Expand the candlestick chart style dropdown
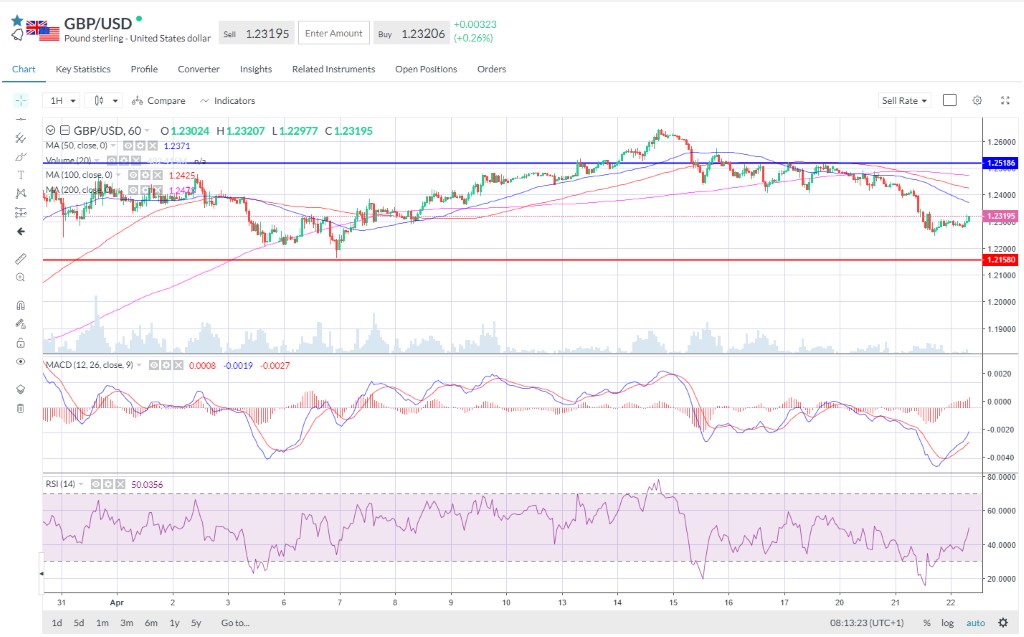 [x=103, y=101]
